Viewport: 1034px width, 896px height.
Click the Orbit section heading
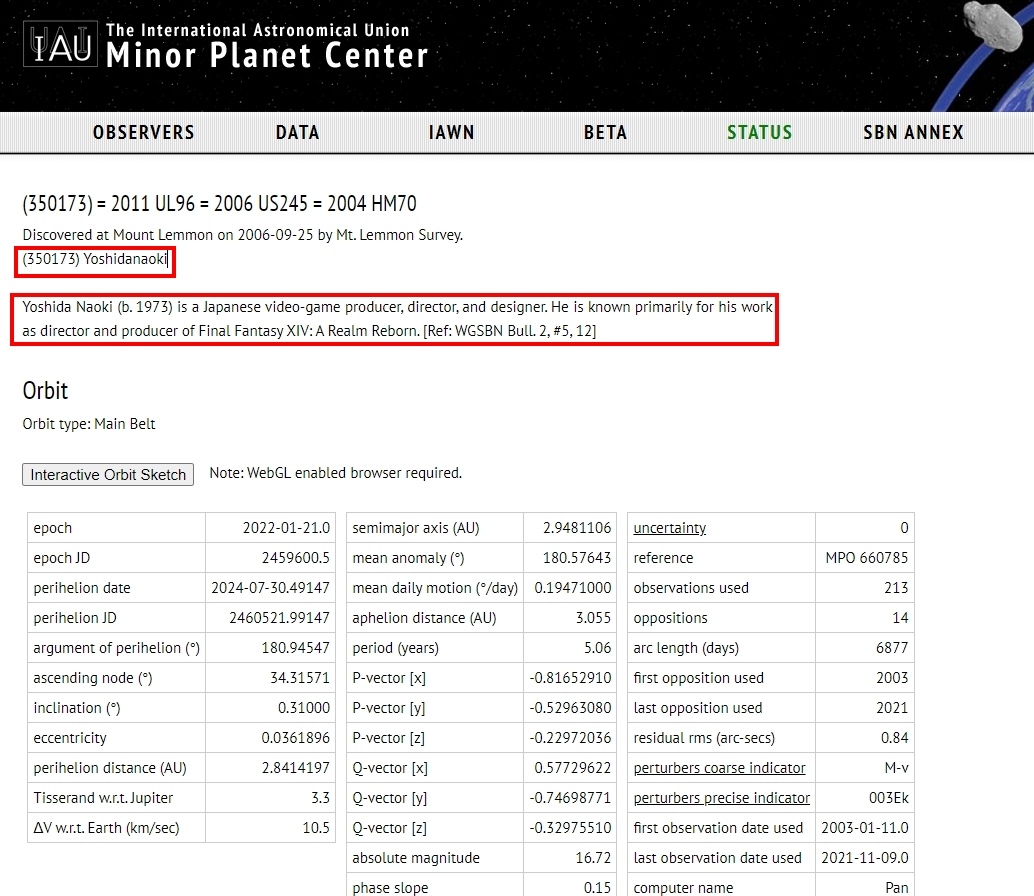pos(46,391)
